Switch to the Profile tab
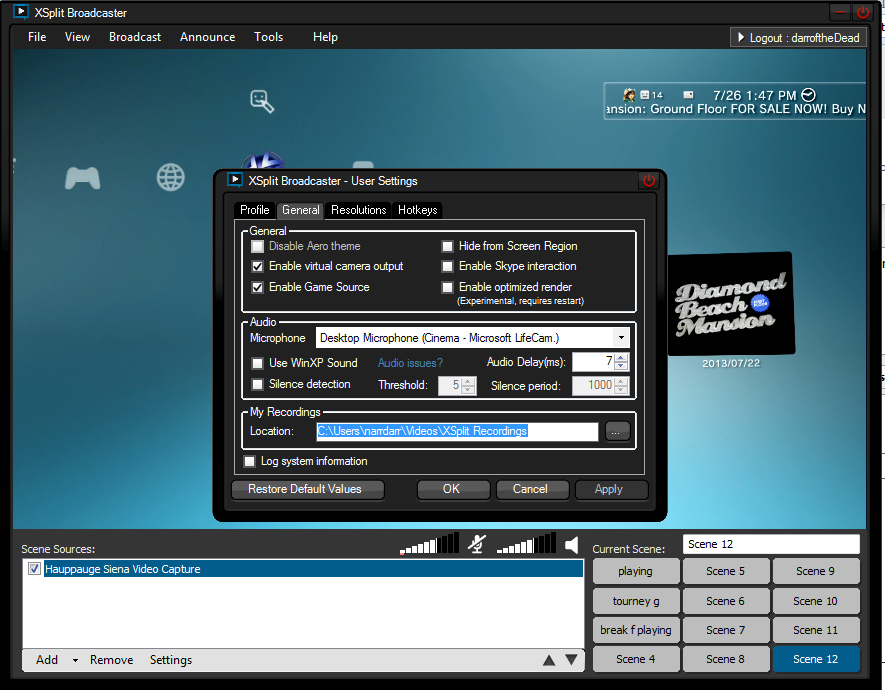The height and width of the screenshot is (691, 885). 255,210
